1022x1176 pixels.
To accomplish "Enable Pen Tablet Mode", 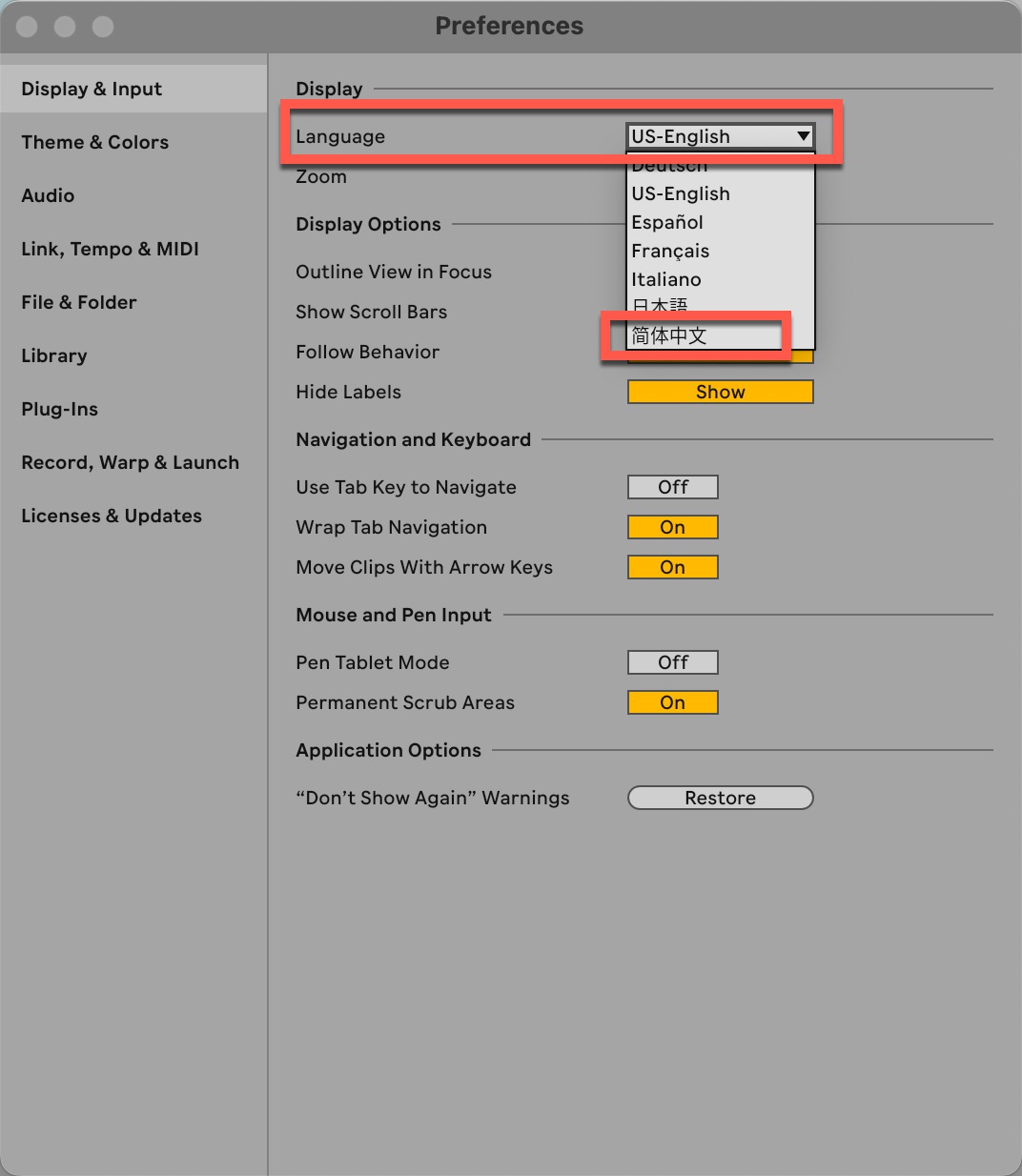I will (x=672, y=662).
